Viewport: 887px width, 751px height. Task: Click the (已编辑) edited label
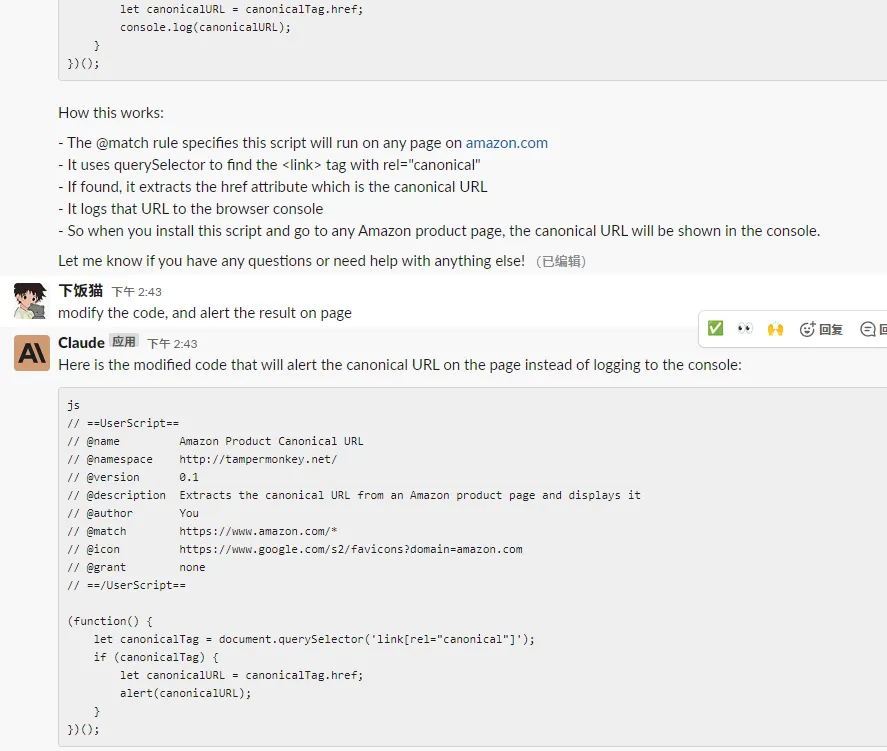click(561, 261)
